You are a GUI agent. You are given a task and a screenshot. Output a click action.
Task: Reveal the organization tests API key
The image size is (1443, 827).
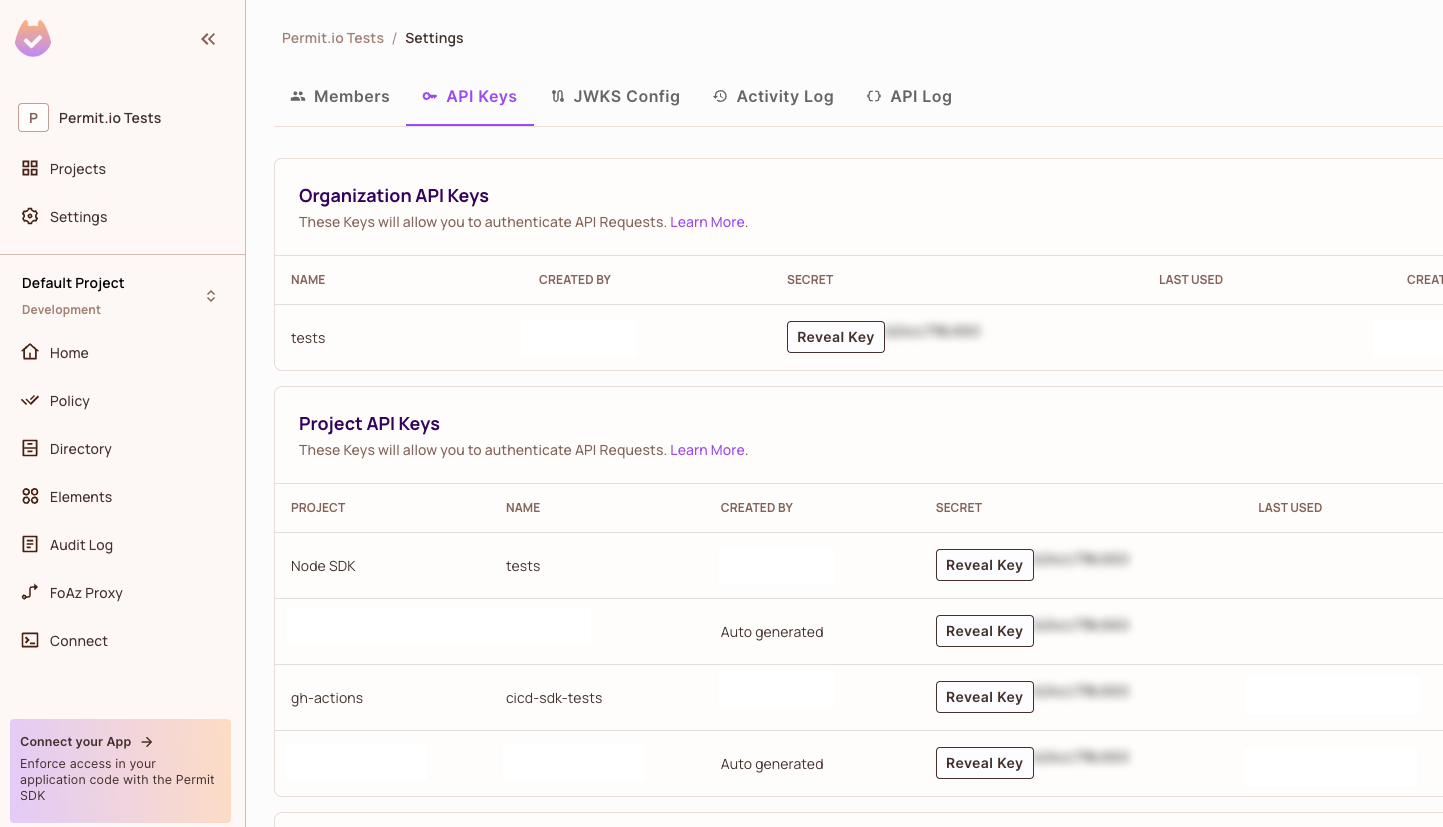pos(835,337)
